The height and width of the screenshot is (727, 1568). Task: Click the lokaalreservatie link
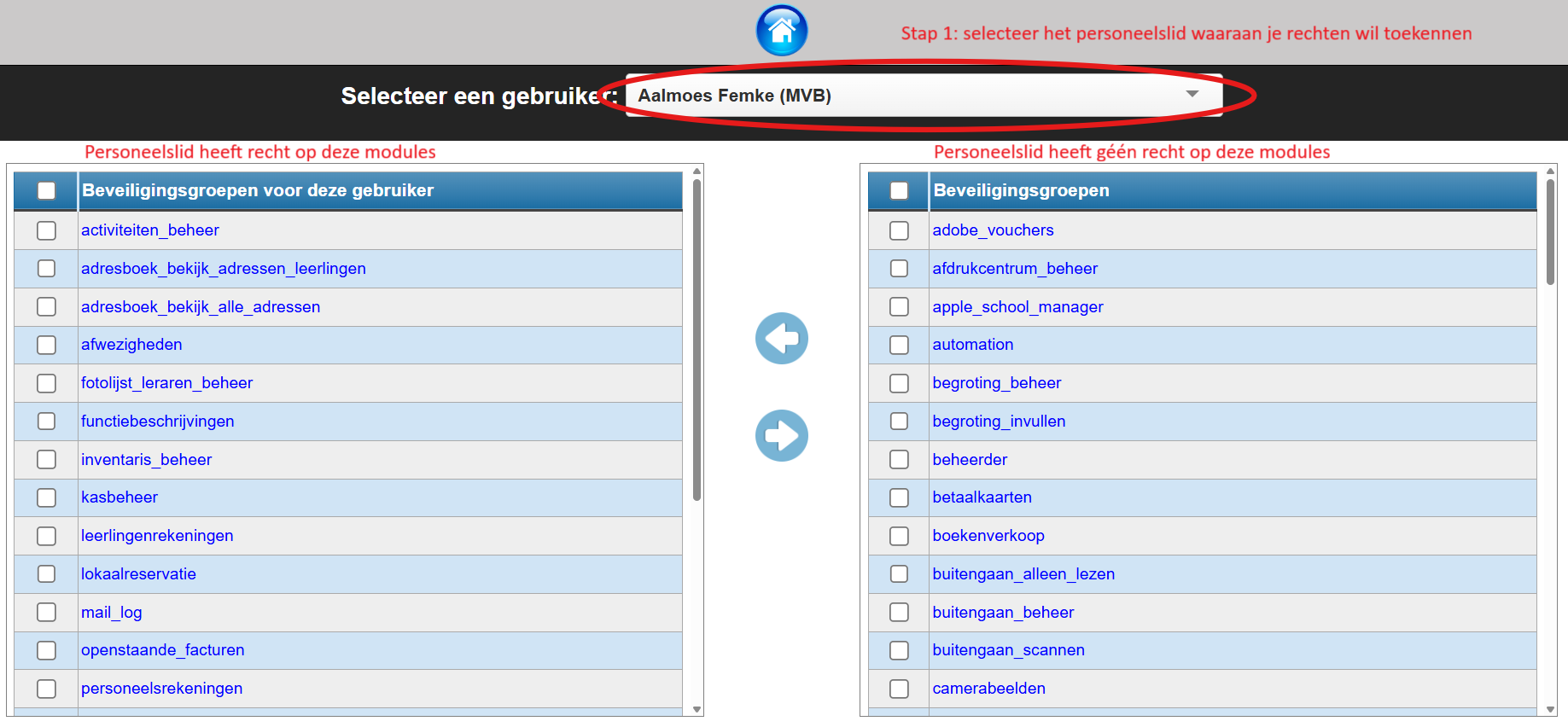[138, 574]
